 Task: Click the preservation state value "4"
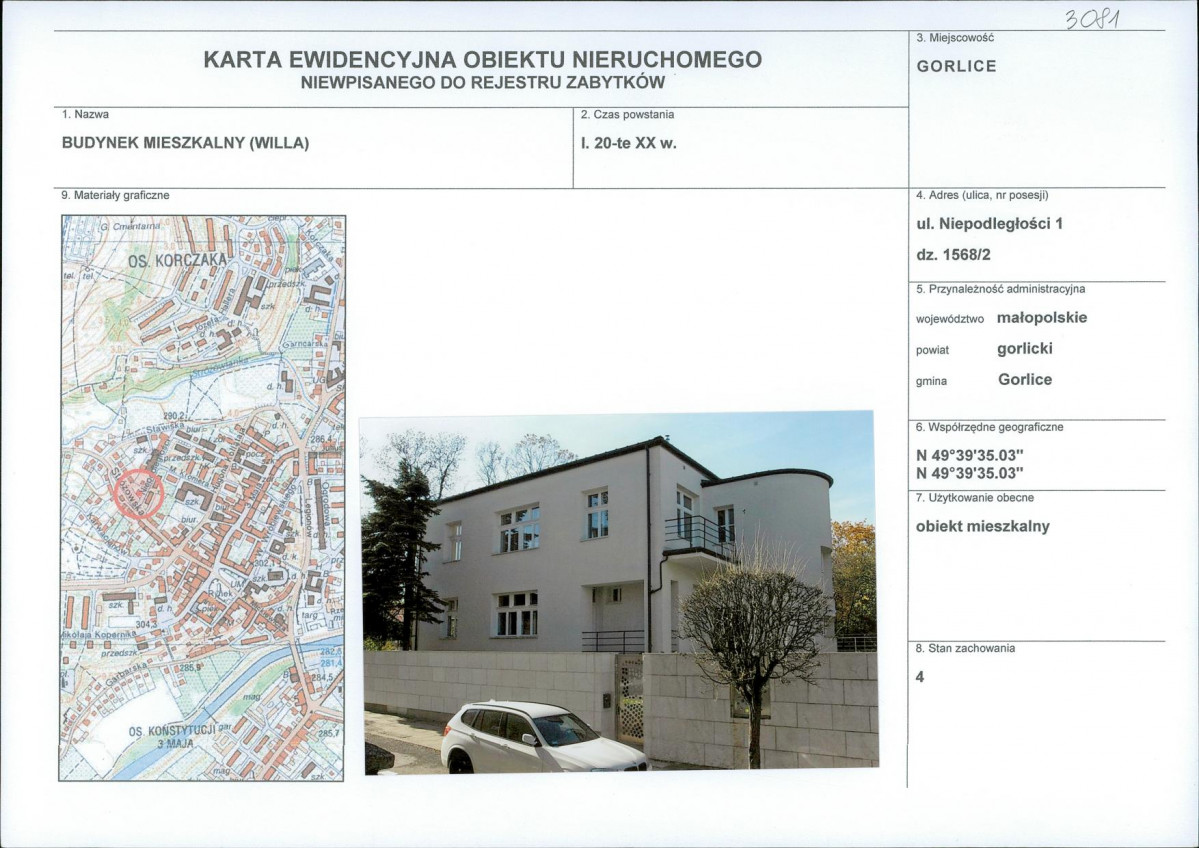(920, 677)
